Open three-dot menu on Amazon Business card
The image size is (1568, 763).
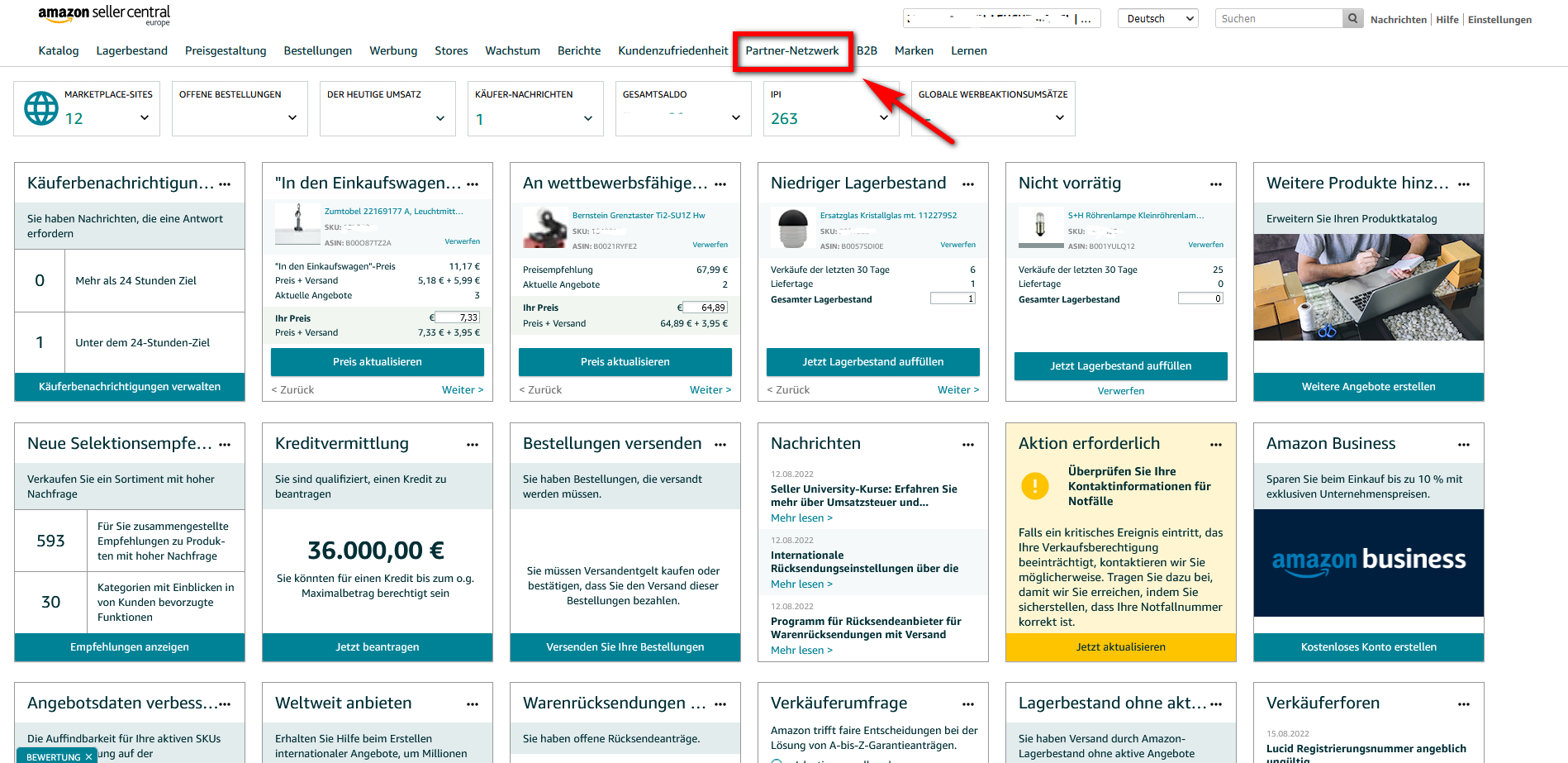[x=1463, y=445]
